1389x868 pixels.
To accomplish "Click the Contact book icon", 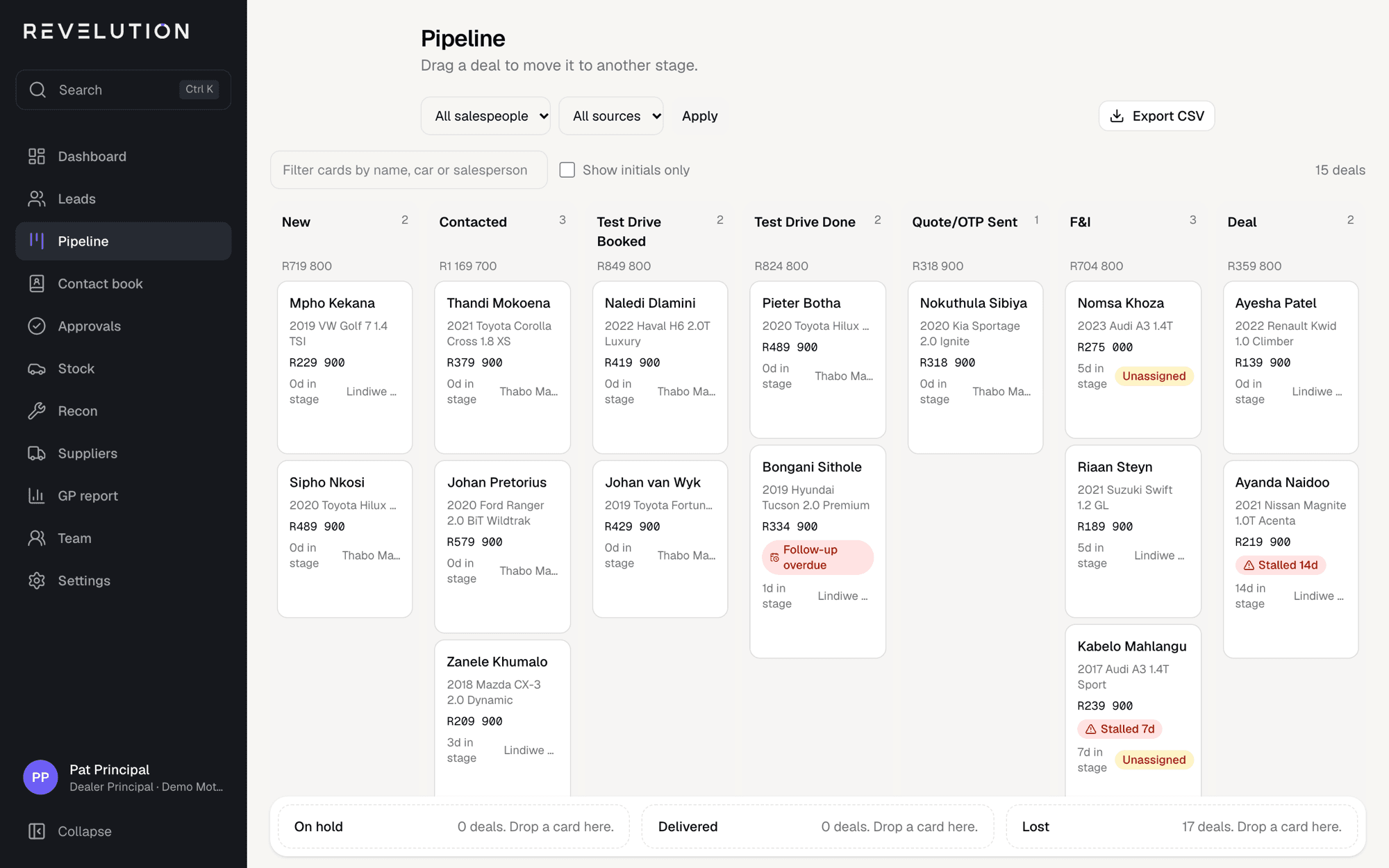I will [x=37, y=283].
